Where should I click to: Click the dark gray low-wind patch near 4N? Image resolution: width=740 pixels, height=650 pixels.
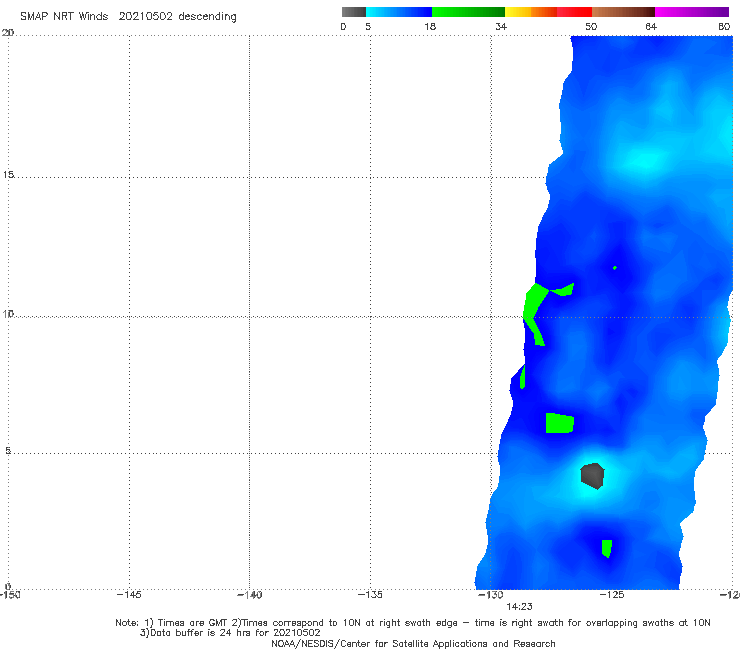tap(592, 476)
